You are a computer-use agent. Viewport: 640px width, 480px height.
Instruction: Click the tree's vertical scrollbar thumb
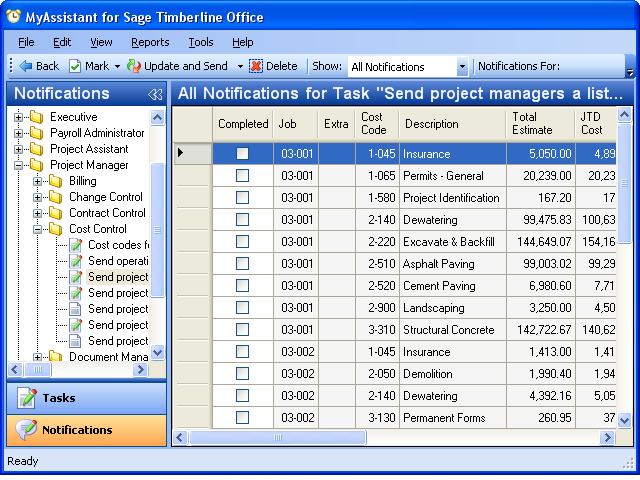coord(157,229)
